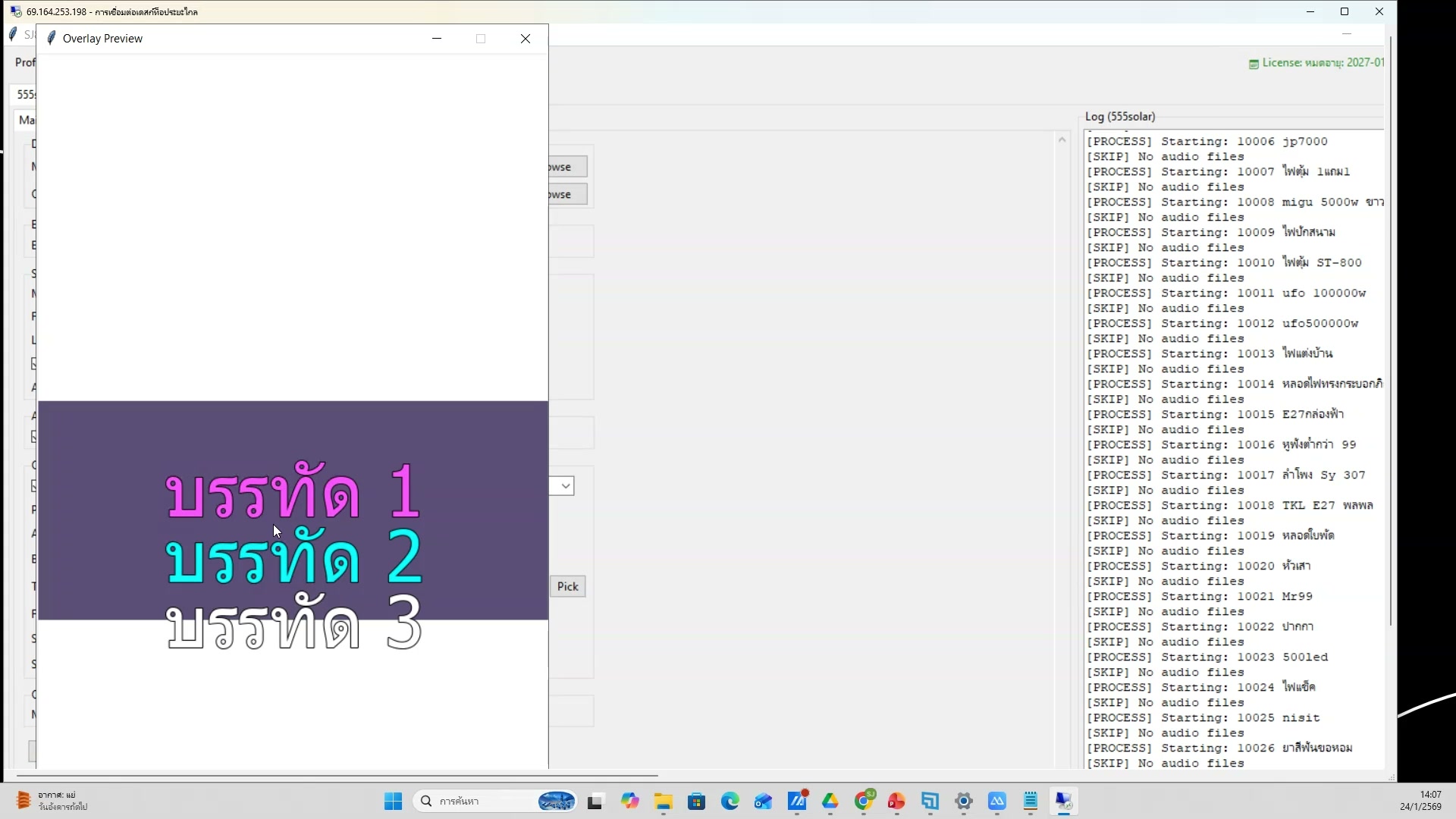This screenshot has height=819, width=1456.
Task: Select the Ma tab on the left panel
Action: pyautogui.click(x=26, y=120)
